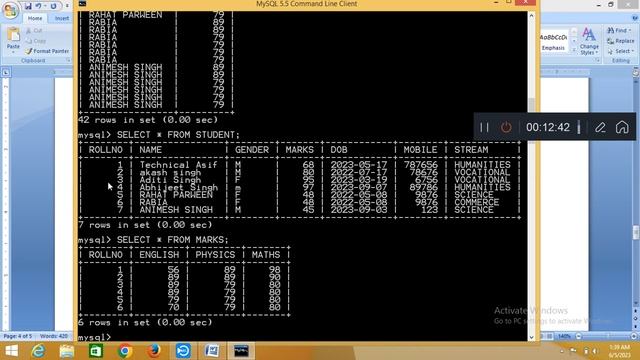640x360 pixels.
Task: Click PHYSICS column header in MARKS table
Action: click(215, 255)
